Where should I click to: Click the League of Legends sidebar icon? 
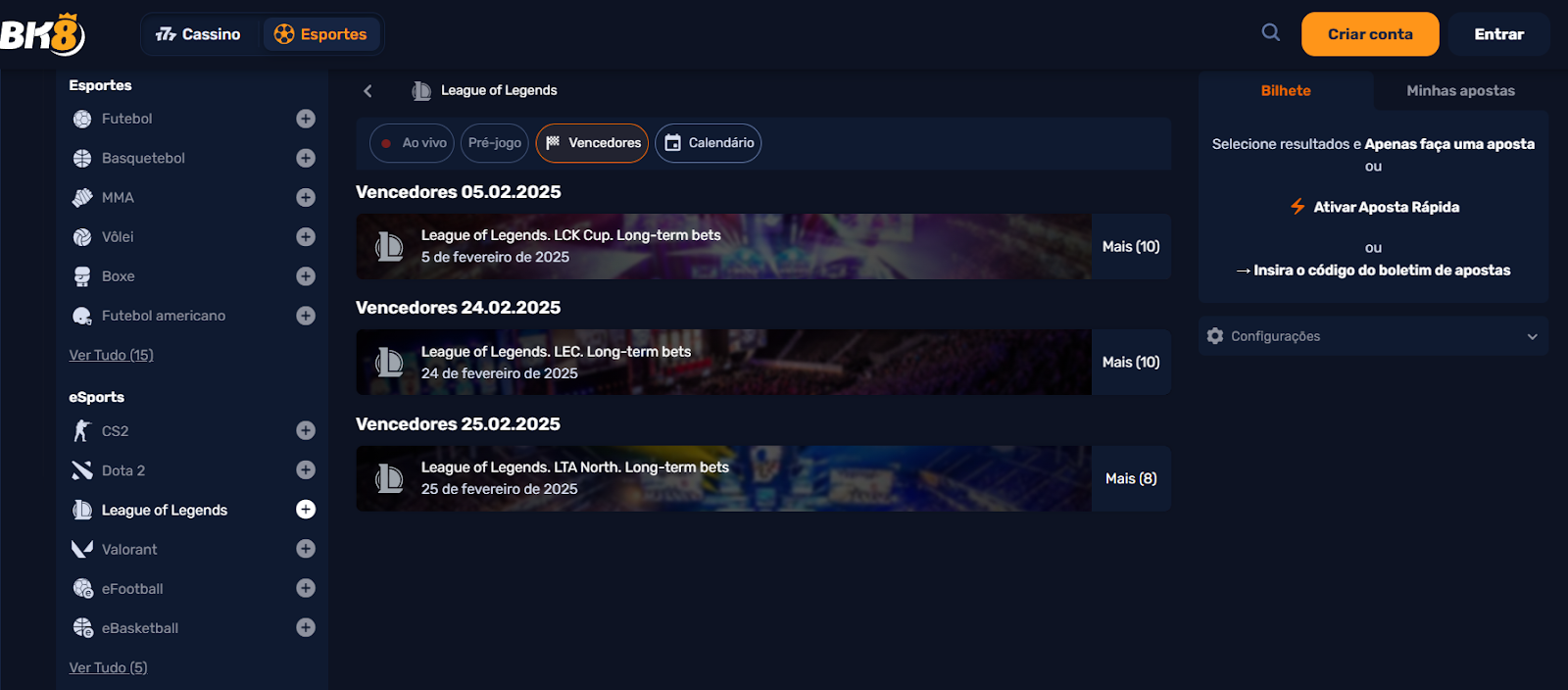(82, 510)
